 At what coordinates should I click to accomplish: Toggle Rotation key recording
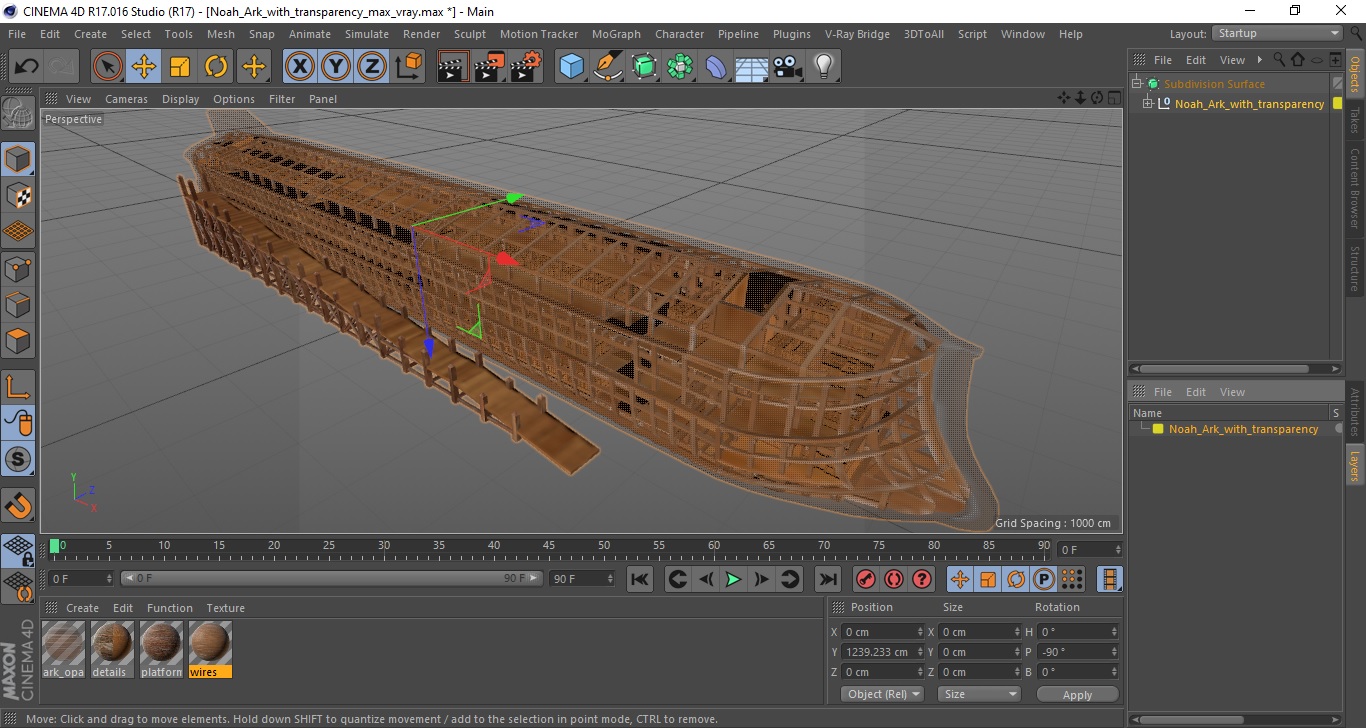coord(1016,579)
